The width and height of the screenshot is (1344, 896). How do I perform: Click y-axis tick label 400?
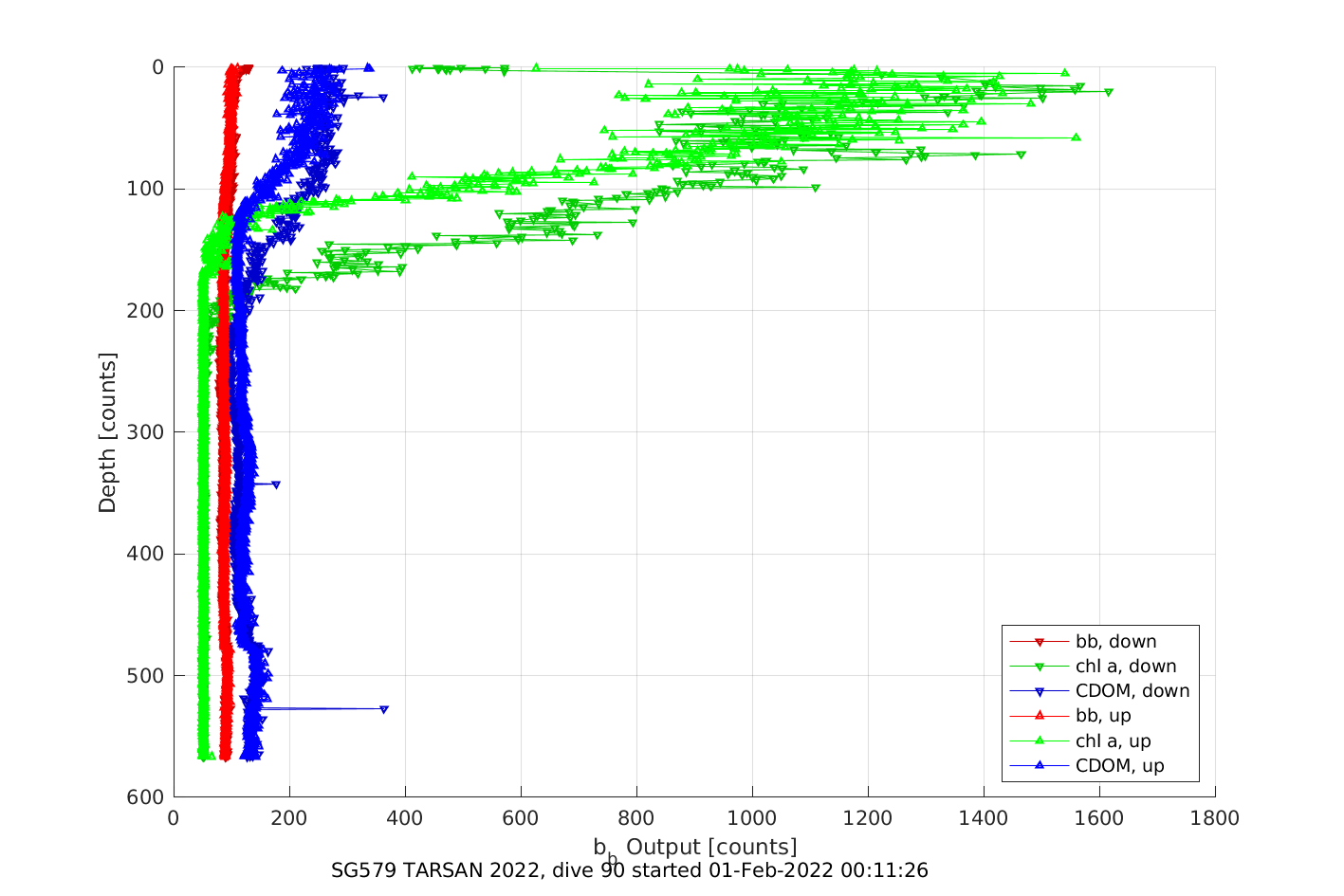pos(145,554)
